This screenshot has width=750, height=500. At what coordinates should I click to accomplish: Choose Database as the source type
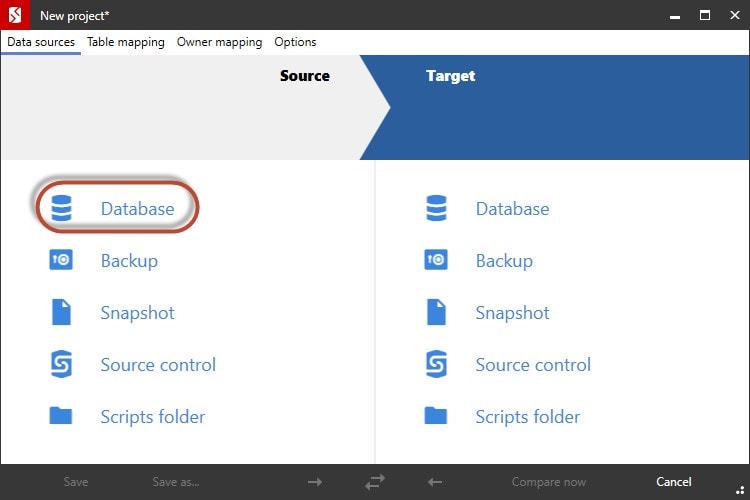[137, 209]
